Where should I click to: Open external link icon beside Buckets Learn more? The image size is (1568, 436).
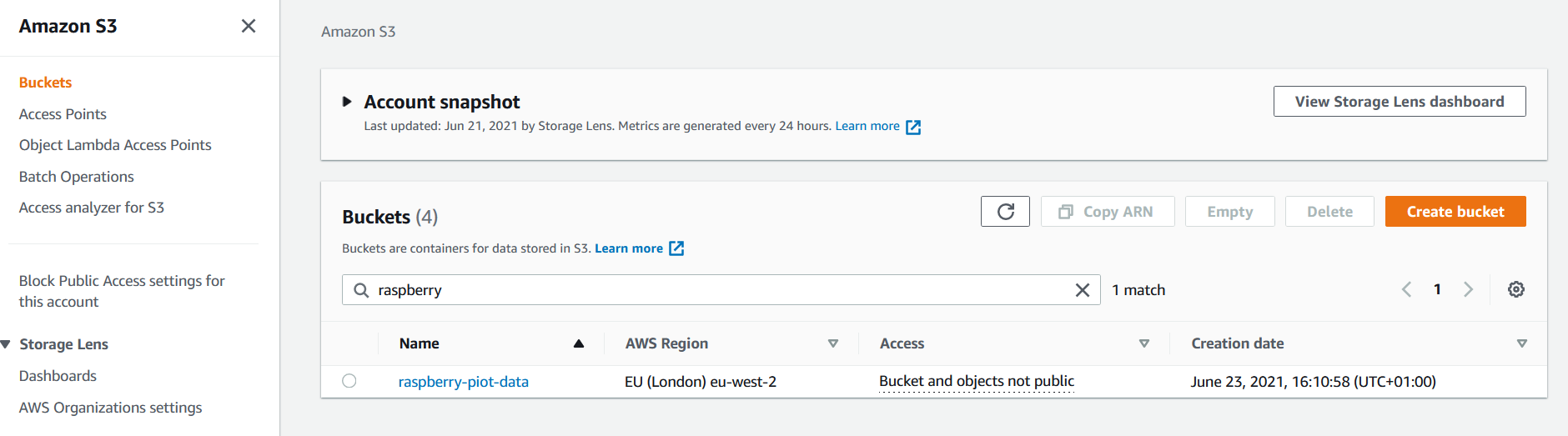pos(676,248)
